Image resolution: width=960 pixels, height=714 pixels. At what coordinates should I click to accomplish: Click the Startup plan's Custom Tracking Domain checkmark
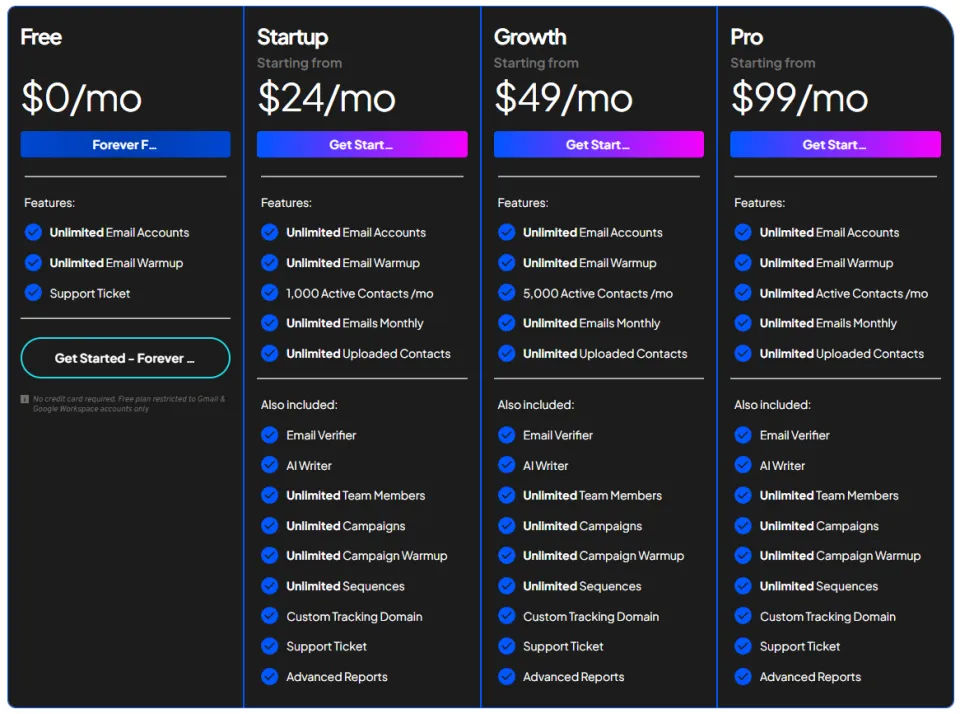(x=269, y=616)
